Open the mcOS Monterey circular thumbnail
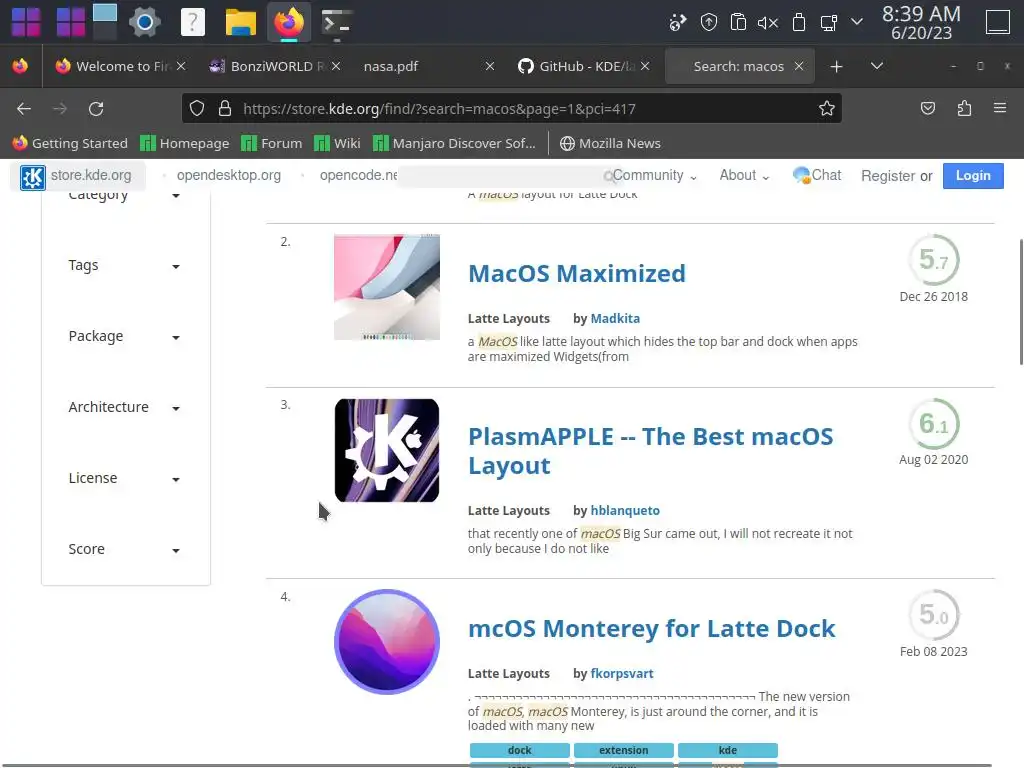The width and height of the screenshot is (1024, 768). click(387, 641)
